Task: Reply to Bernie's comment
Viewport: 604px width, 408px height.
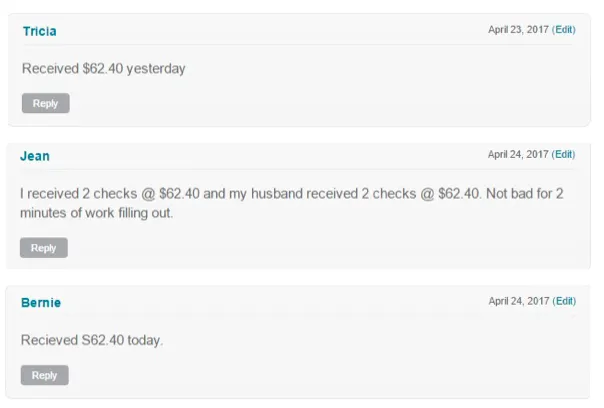Action: [x=45, y=375]
